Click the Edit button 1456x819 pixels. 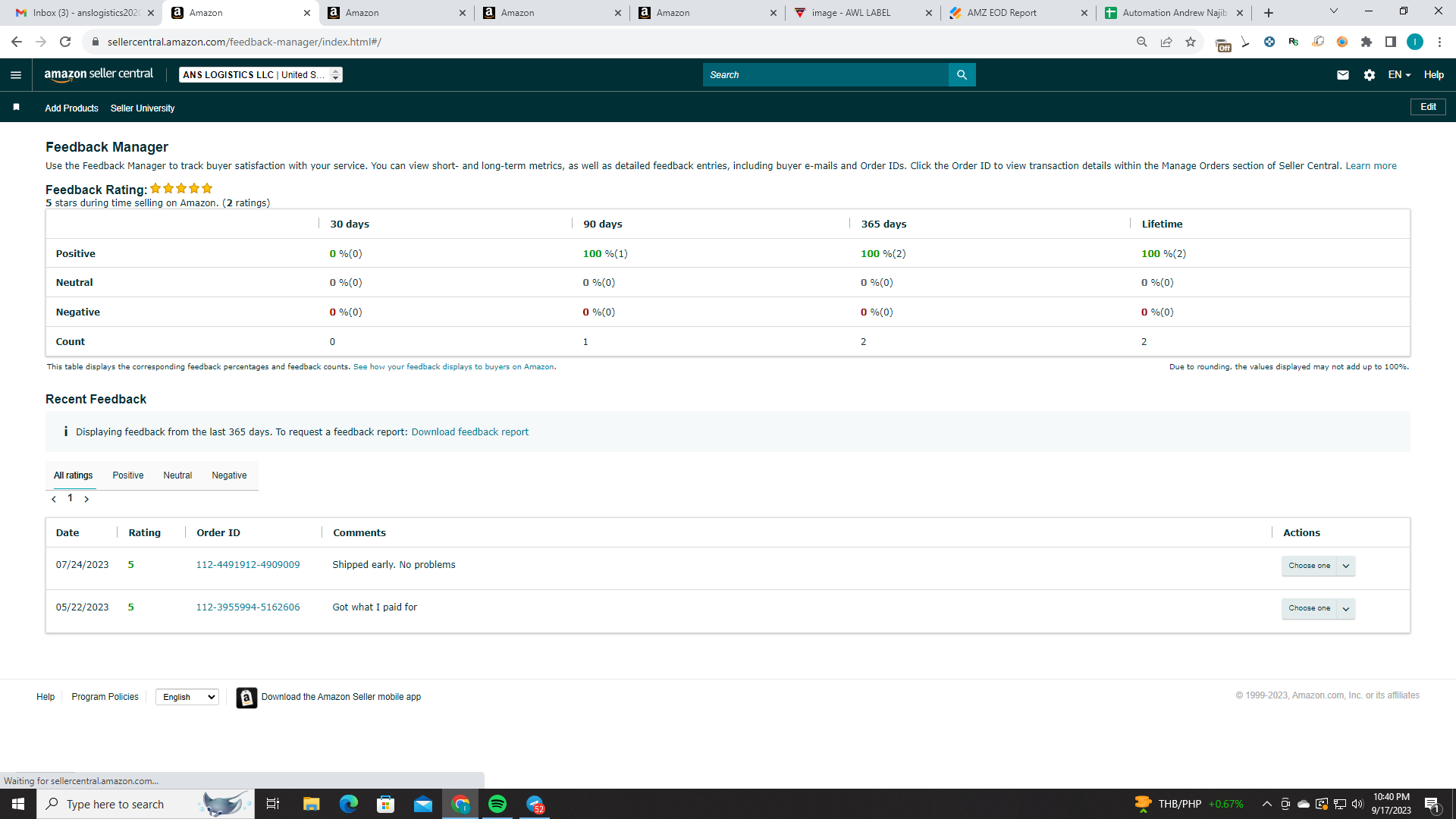(1428, 107)
